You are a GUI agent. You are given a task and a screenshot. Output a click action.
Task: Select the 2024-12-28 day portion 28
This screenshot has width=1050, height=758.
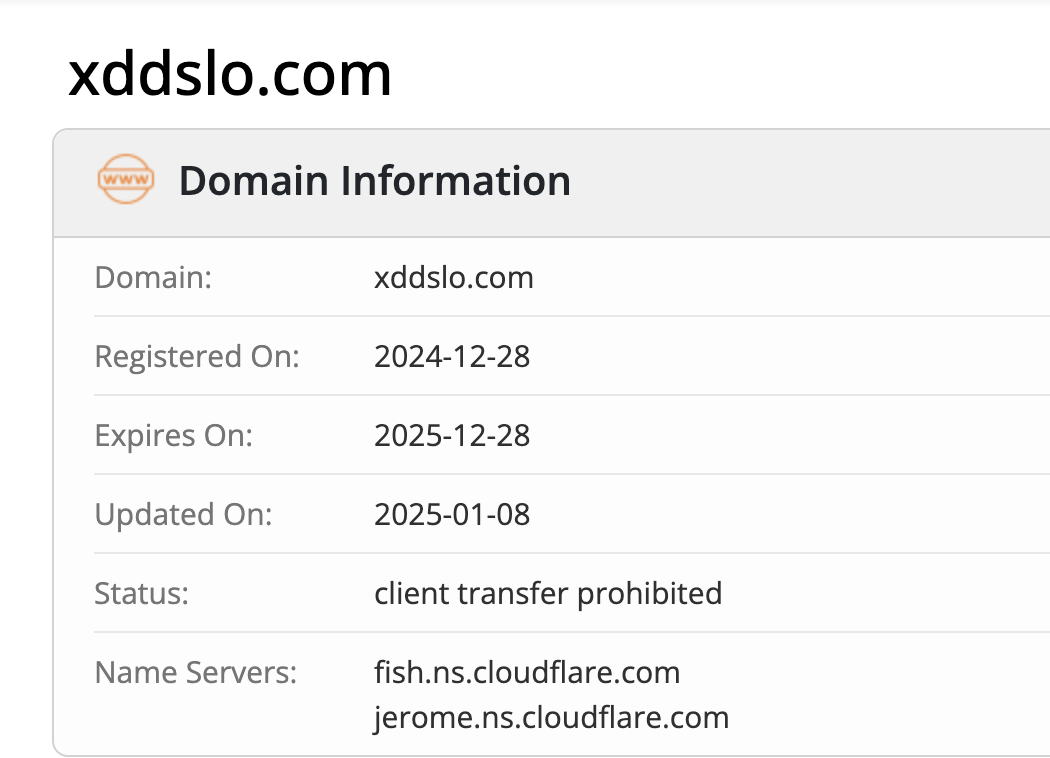513,356
